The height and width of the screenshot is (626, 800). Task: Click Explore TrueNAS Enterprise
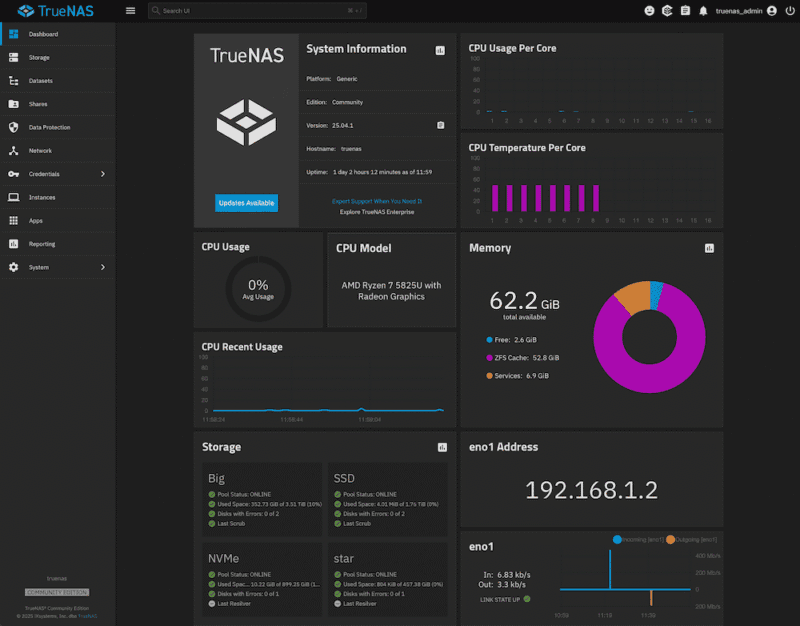pyautogui.click(x=377, y=212)
